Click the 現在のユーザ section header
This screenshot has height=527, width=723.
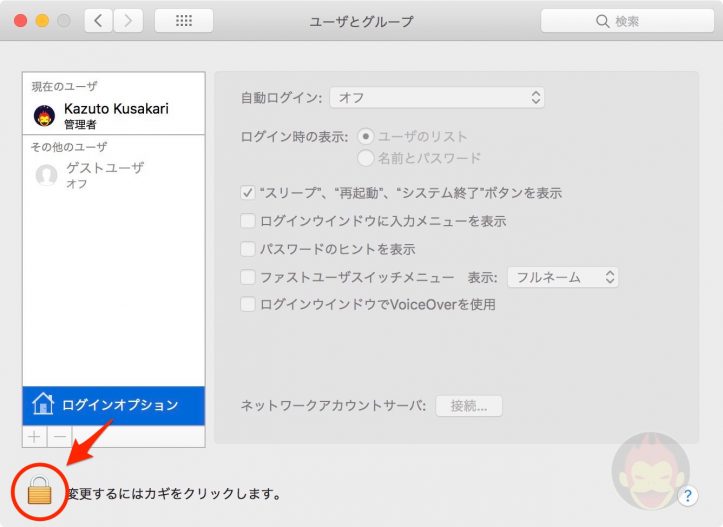64,86
